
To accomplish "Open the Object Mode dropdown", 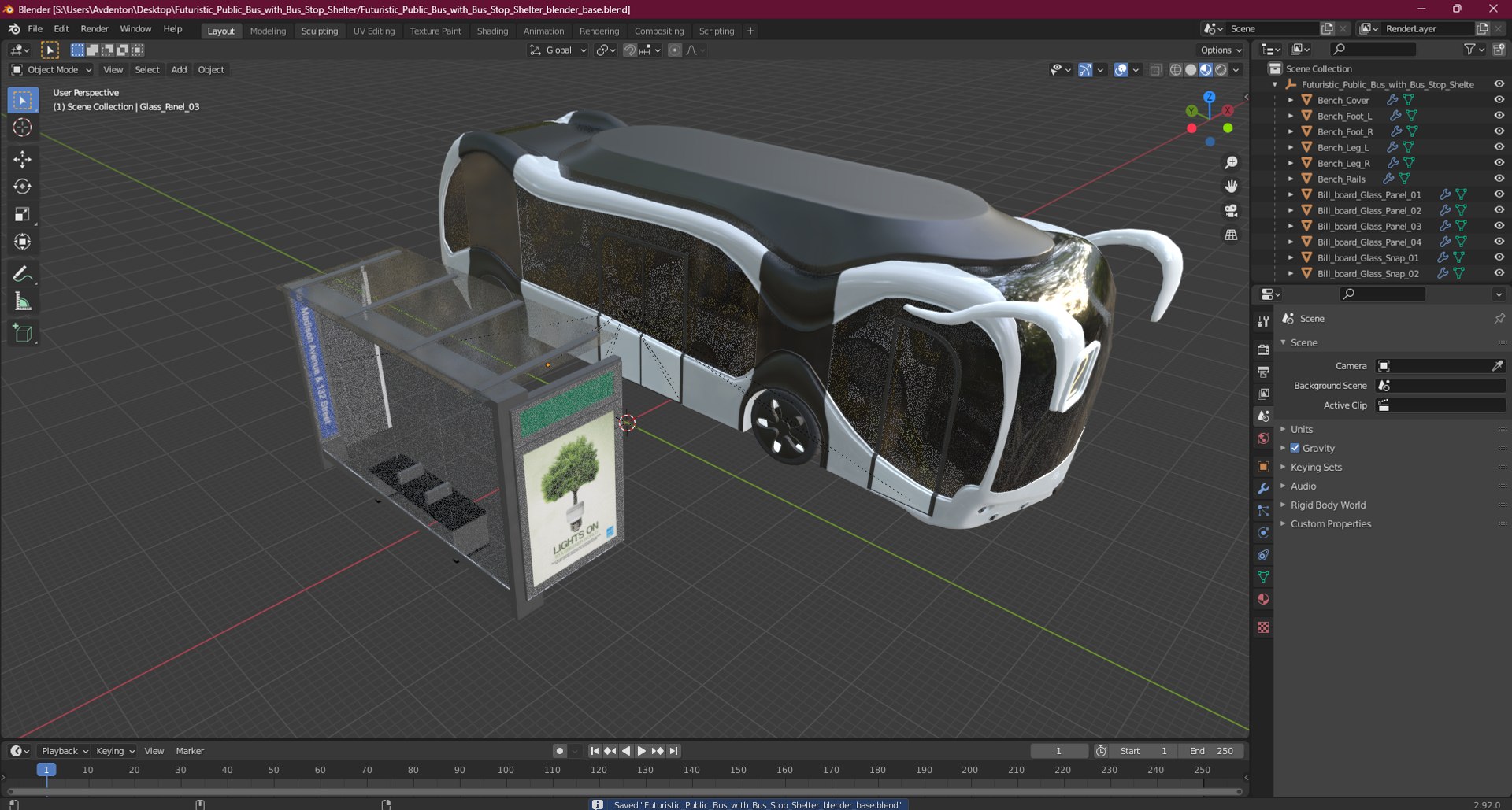I will (x=51, y=70).
